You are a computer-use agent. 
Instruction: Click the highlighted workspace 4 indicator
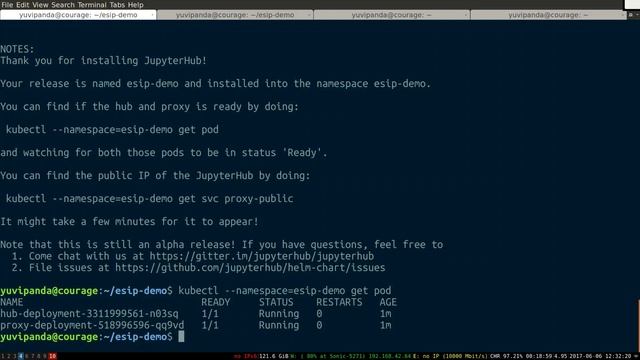(x=21, y=356)
